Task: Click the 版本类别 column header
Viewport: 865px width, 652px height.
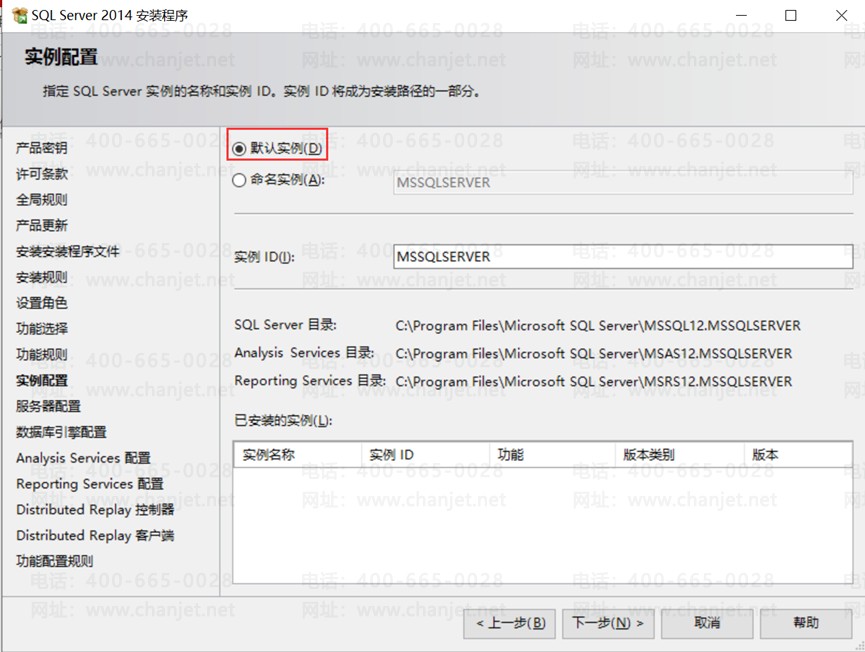Action: (680, 455)
